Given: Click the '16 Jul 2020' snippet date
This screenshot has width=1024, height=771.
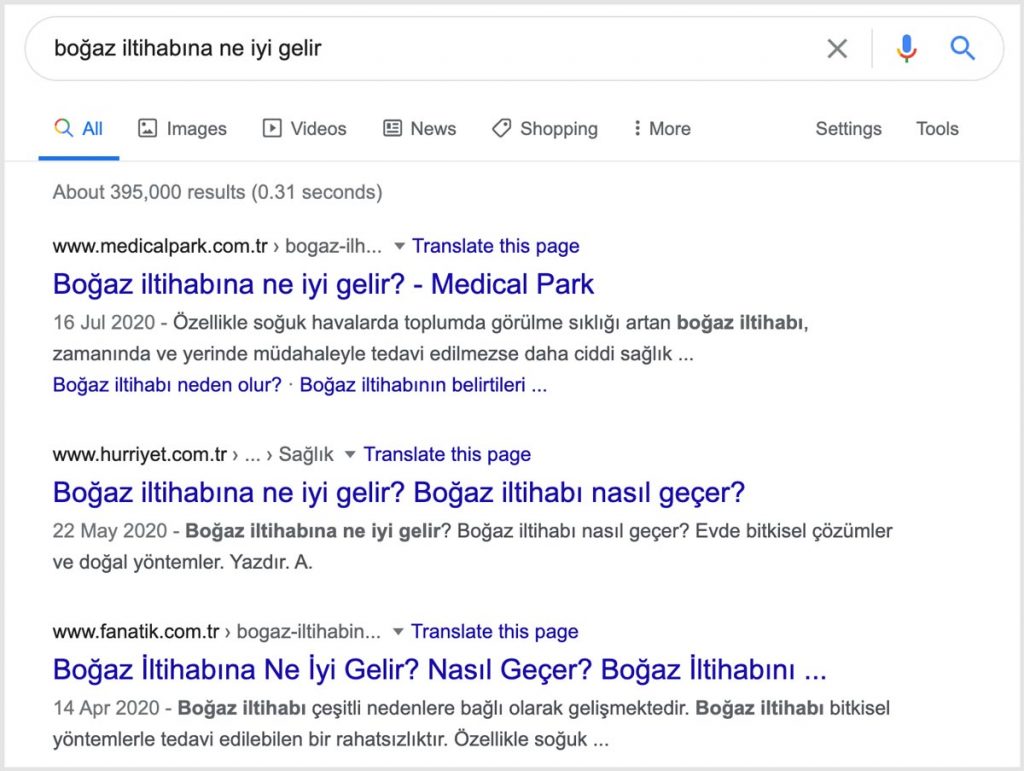Looking at the screenshot, I should 104,323.
